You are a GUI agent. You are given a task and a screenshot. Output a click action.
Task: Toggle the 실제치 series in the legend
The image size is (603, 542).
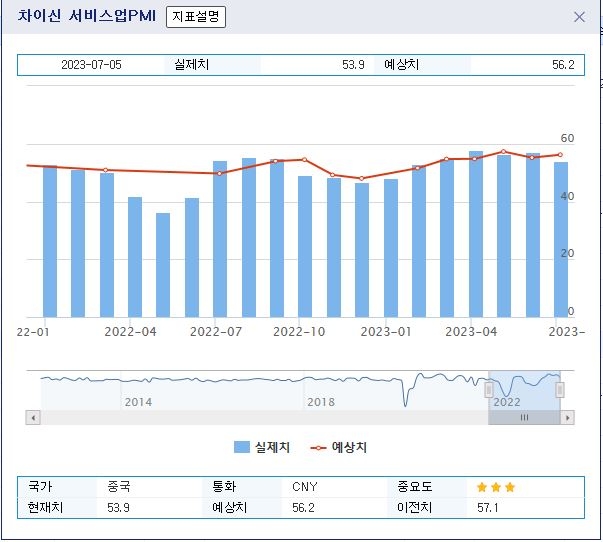click(x=262, y=447)
